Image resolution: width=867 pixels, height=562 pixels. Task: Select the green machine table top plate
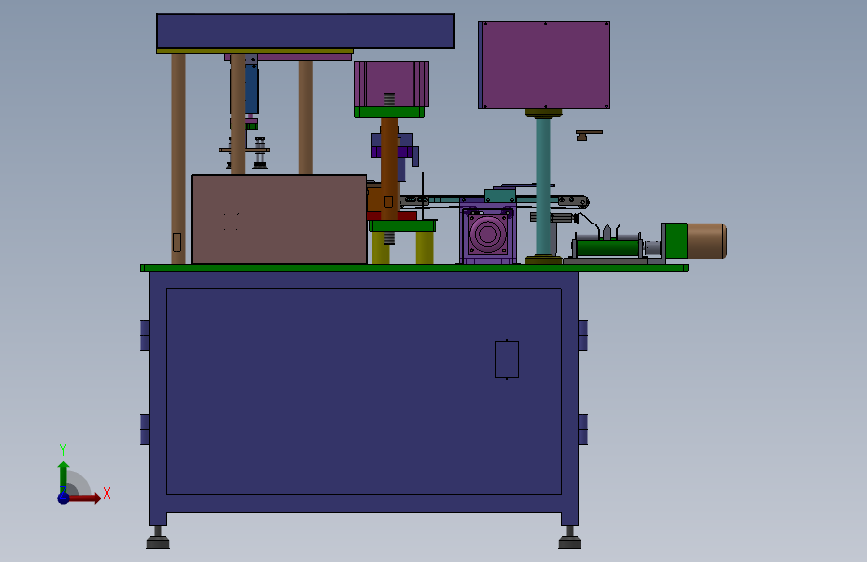[x=414, y=268]
